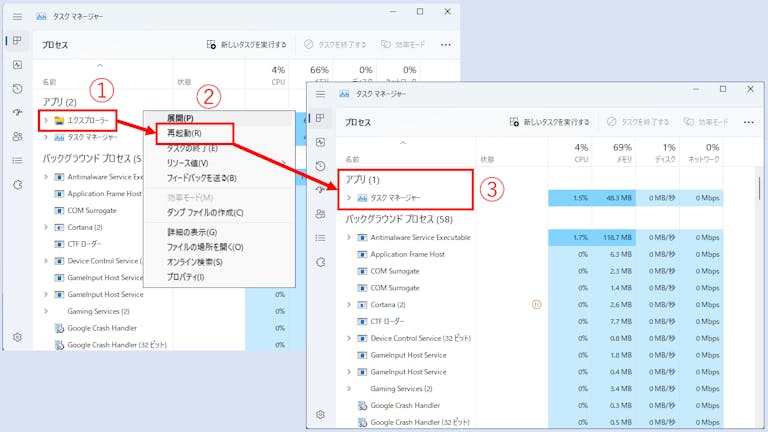Click 新しいタスクを実行する in front window
This screenshot has width=768, height=432.
click(549, 122)
